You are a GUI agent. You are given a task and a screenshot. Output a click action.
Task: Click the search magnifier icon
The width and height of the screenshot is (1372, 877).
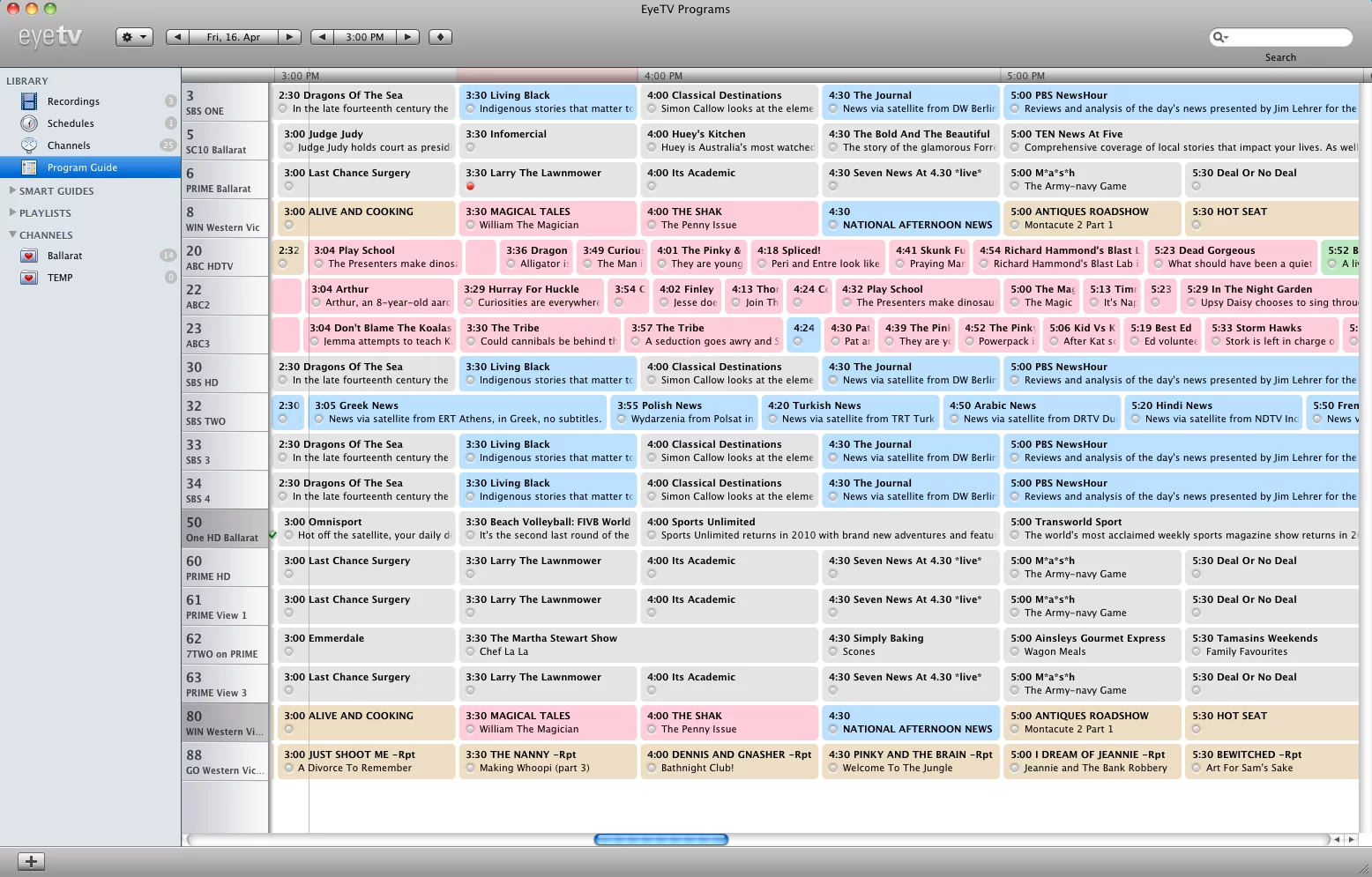(1219, 37)
